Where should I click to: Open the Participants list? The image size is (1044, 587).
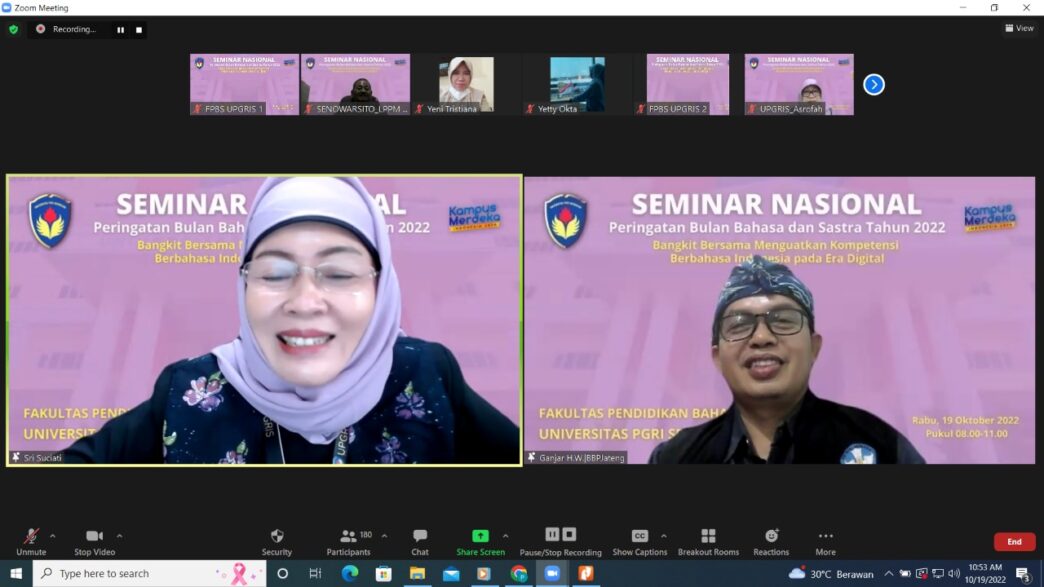click(348, 541)
